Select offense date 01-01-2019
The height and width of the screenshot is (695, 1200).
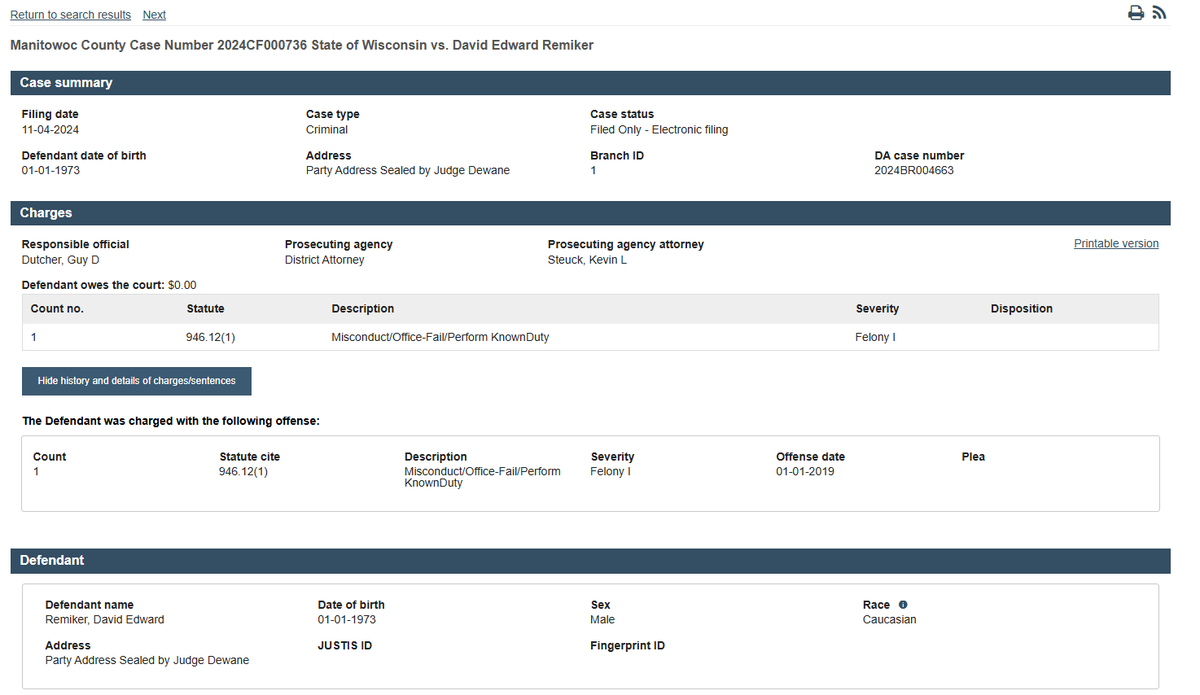[805, 472]
